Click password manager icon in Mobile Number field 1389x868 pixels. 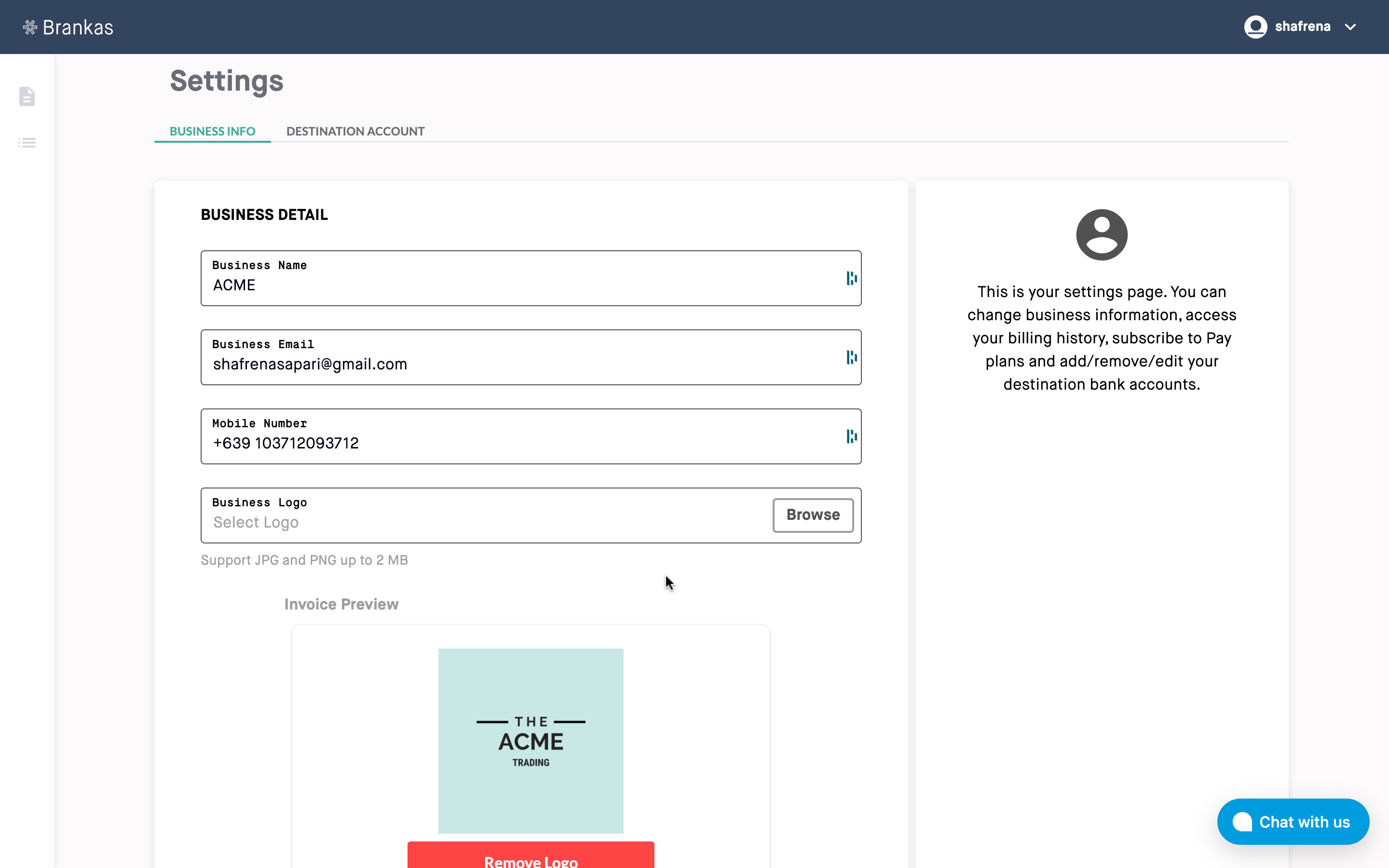pyautogui.click(x=851, y=436)
